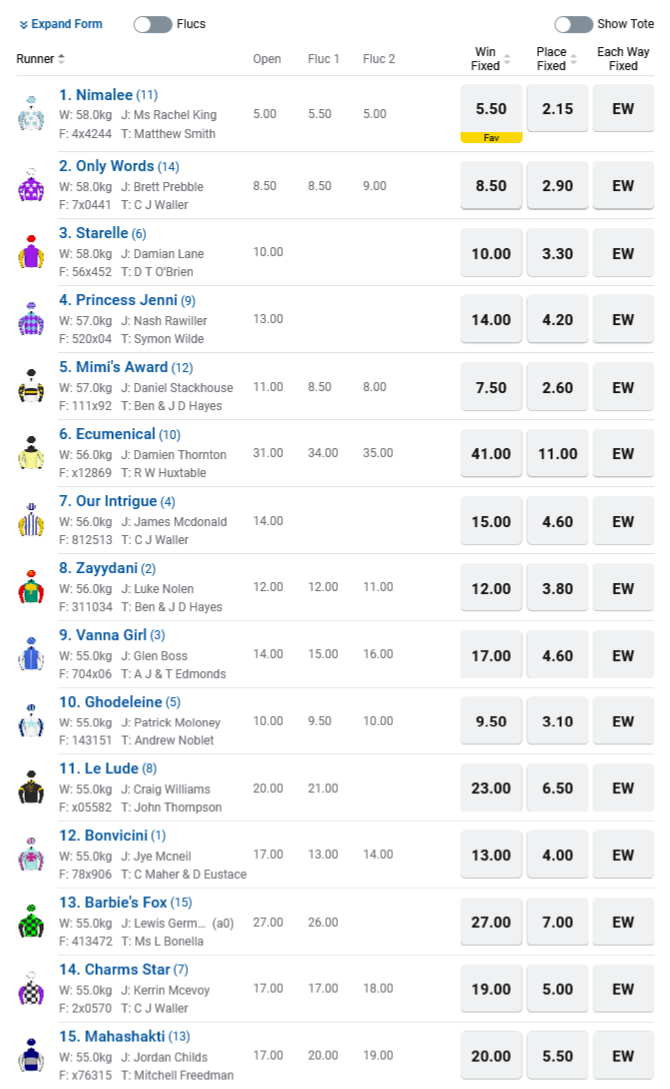
Task: Expand Form for all runners
Action: [x=61, y=24]
